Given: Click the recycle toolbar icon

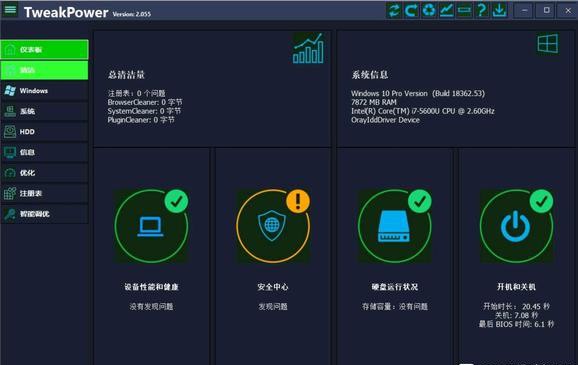Looking at the screenshot, I should click(x=429, y=10).
